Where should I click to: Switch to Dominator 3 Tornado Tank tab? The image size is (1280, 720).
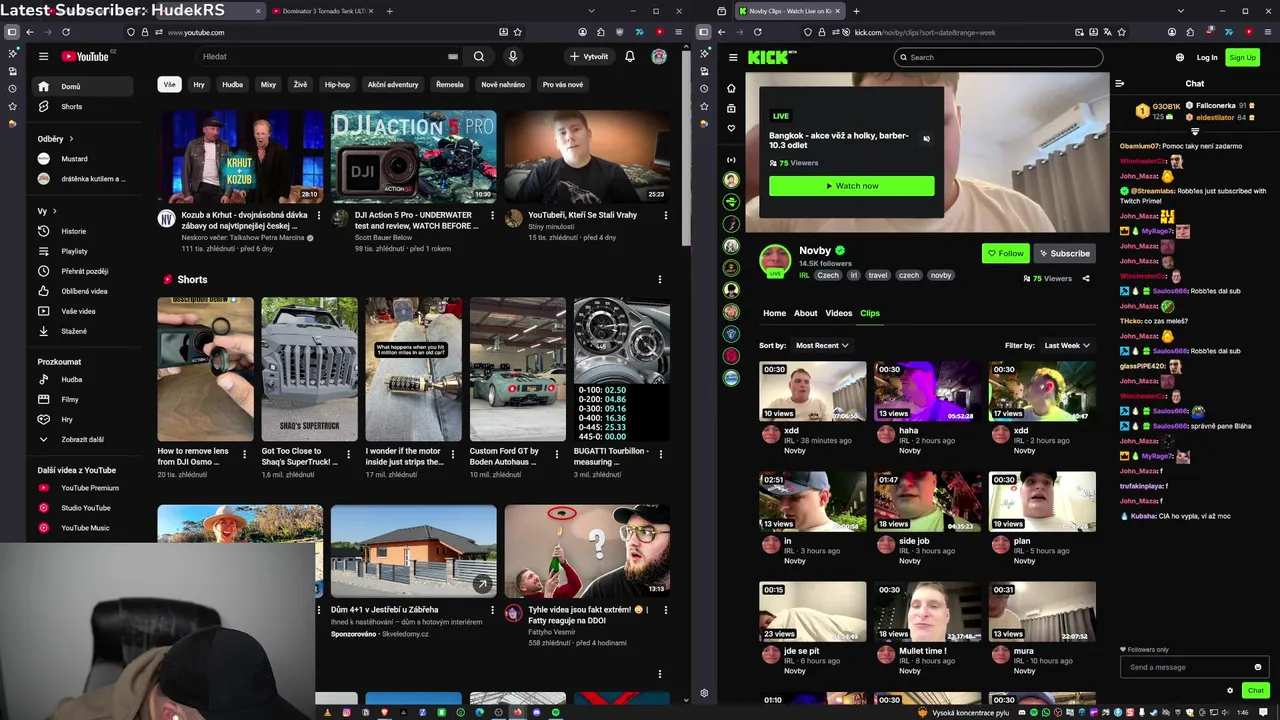pyautogui.click(x=322, y=11)
